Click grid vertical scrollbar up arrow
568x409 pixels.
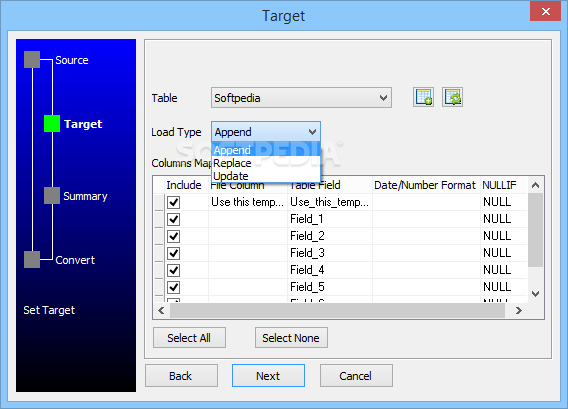[x=535, y=185]
